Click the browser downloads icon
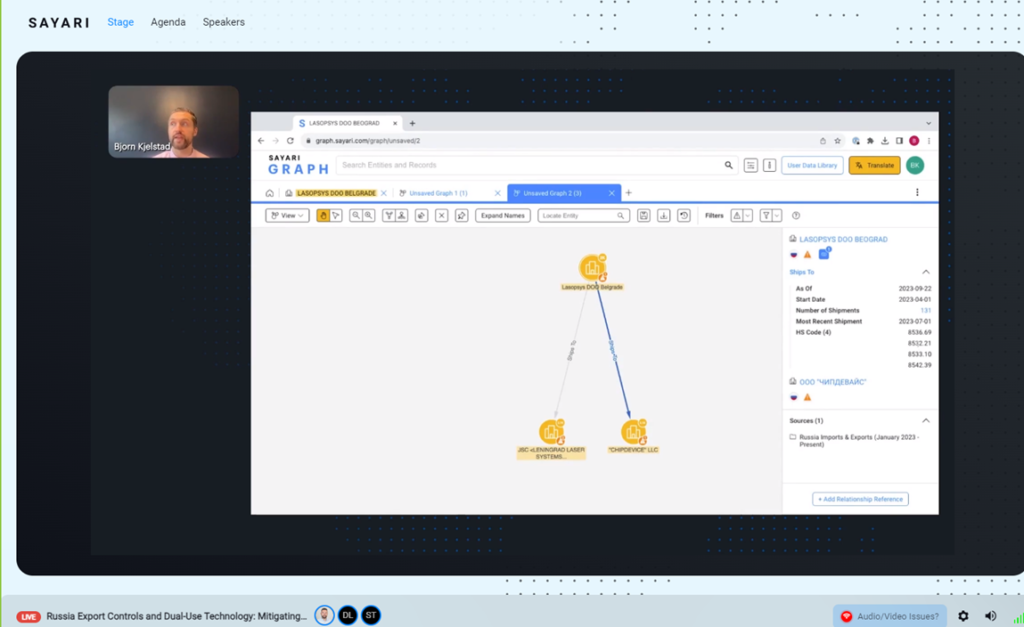This screenshot has width=1024, height=627. [885, 140]
